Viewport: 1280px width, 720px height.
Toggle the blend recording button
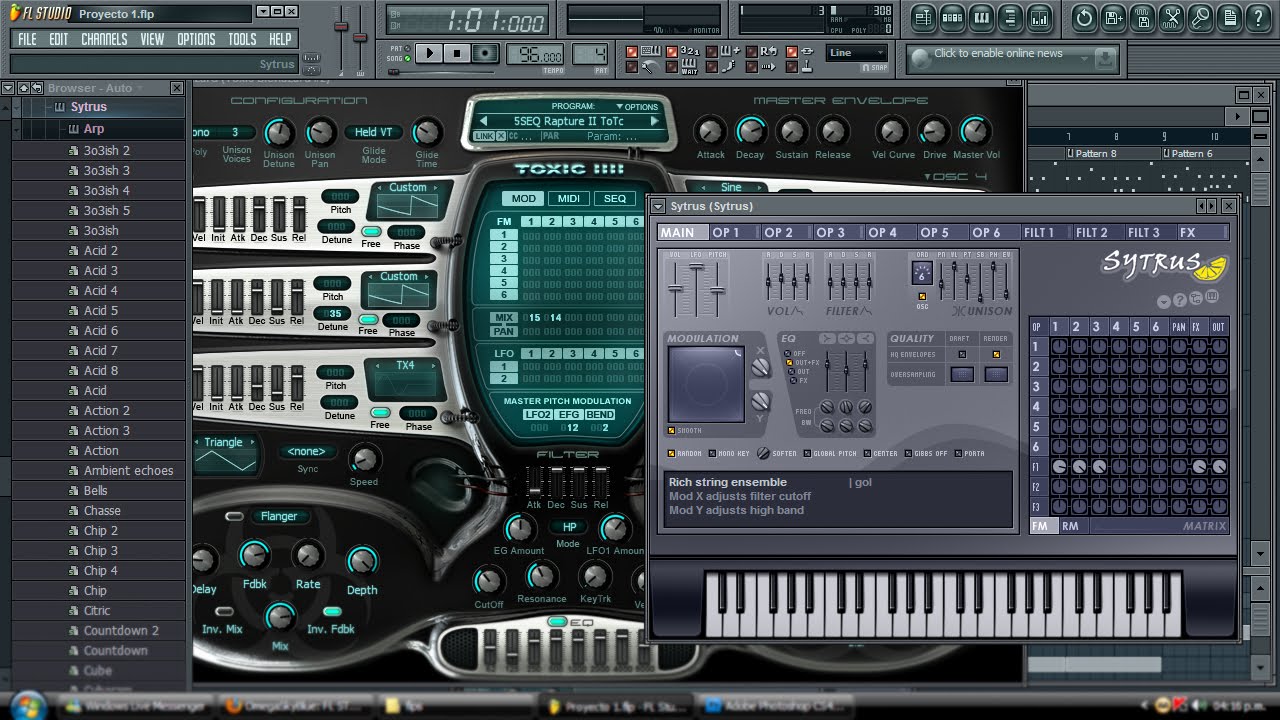[722, 52]
